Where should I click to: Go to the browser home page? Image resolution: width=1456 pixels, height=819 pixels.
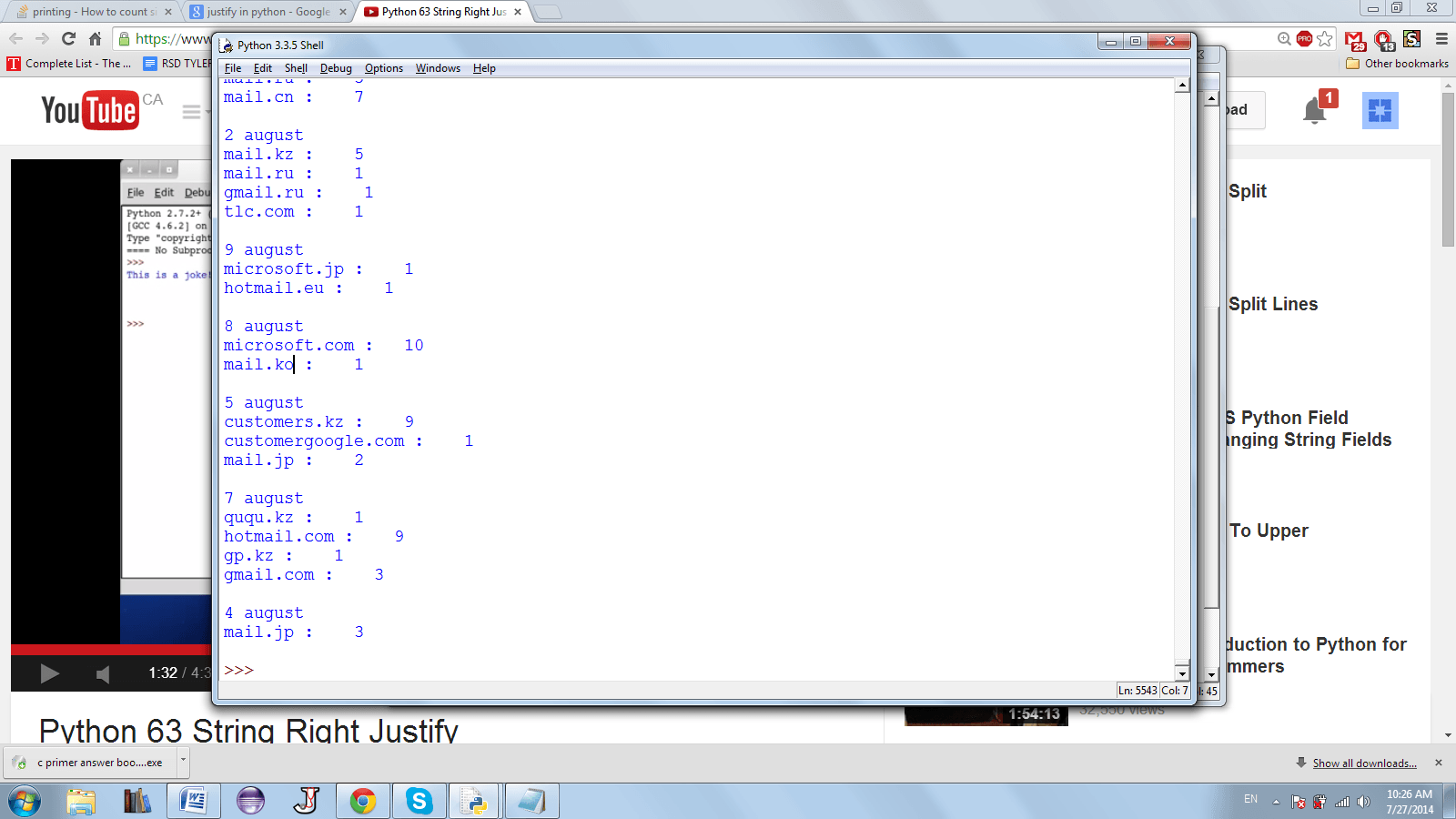[x=95, y=38]
